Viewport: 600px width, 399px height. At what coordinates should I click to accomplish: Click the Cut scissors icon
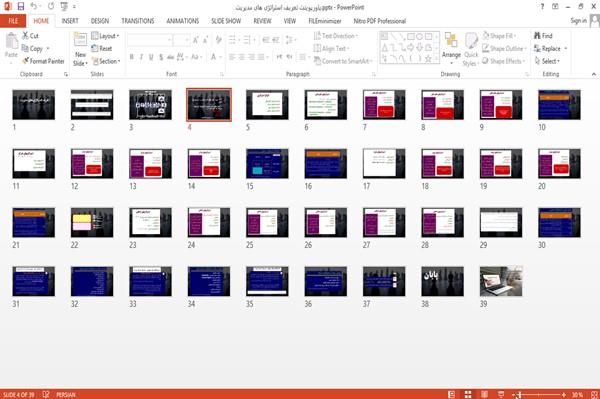pos(25,35)
